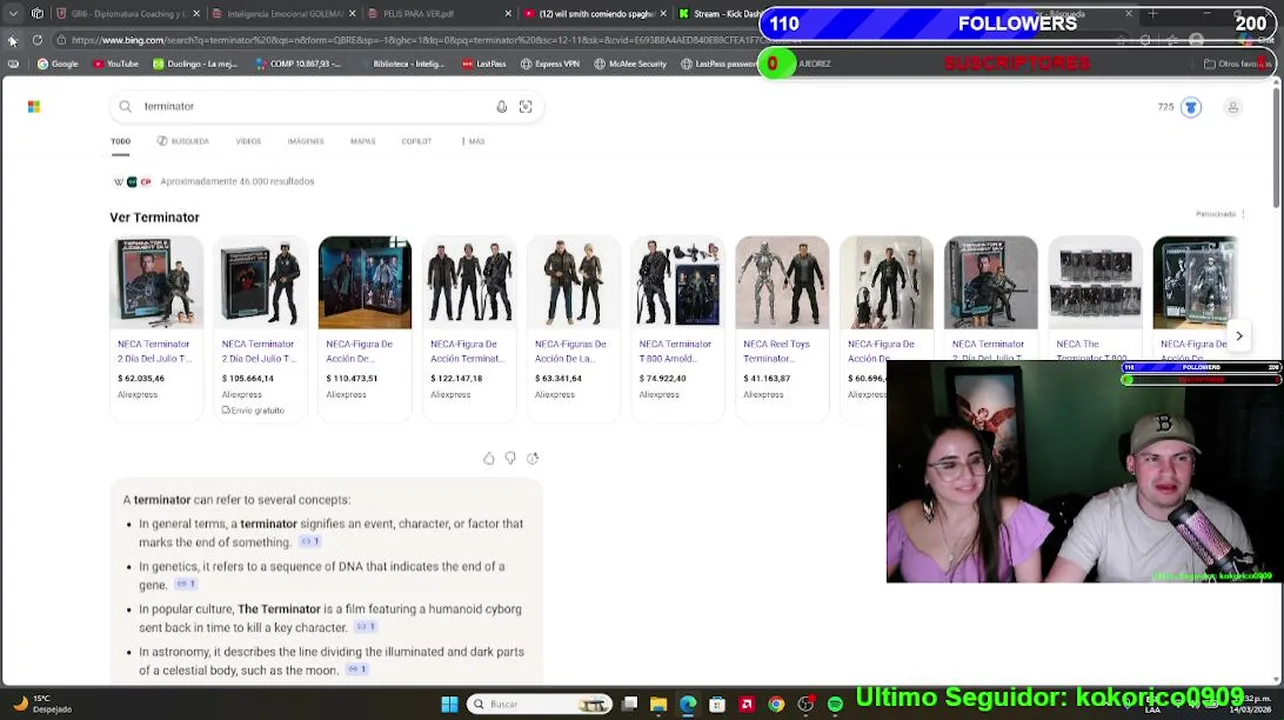Switch to the COPILOT tab
Screen dimensions: 1284x720
(416, 141)
